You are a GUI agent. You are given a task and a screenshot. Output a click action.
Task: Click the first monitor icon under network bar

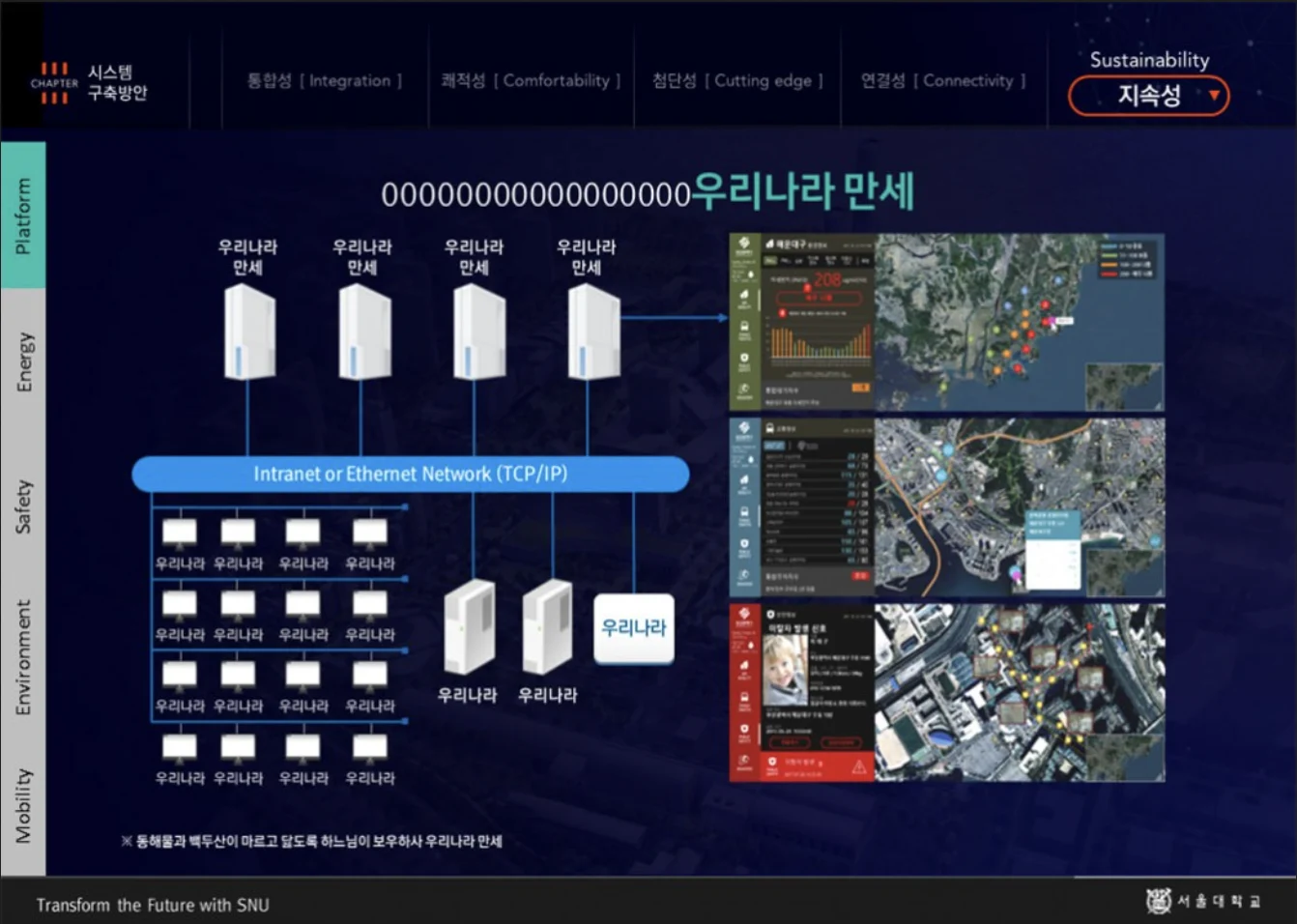[x=179, y=532]
